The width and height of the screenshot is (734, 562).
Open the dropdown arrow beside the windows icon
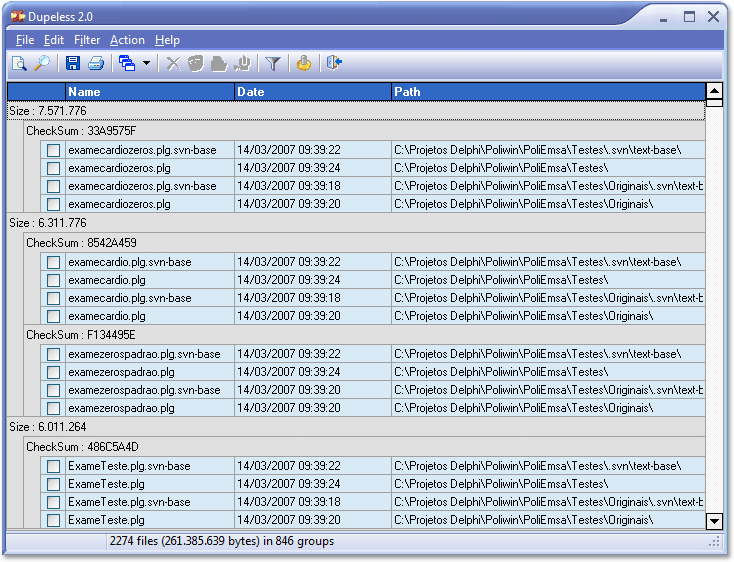tap(147, 63)
